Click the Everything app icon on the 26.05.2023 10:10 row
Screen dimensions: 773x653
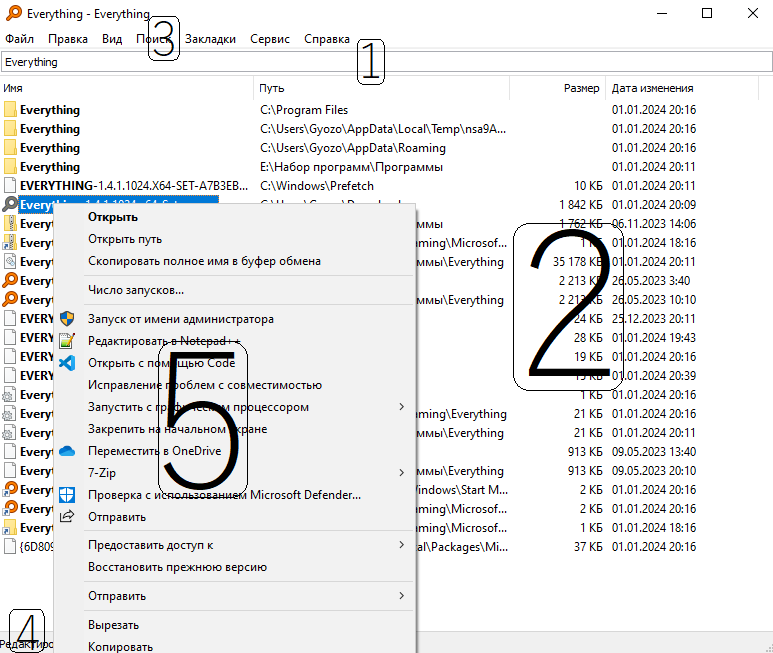click(10, 299)
